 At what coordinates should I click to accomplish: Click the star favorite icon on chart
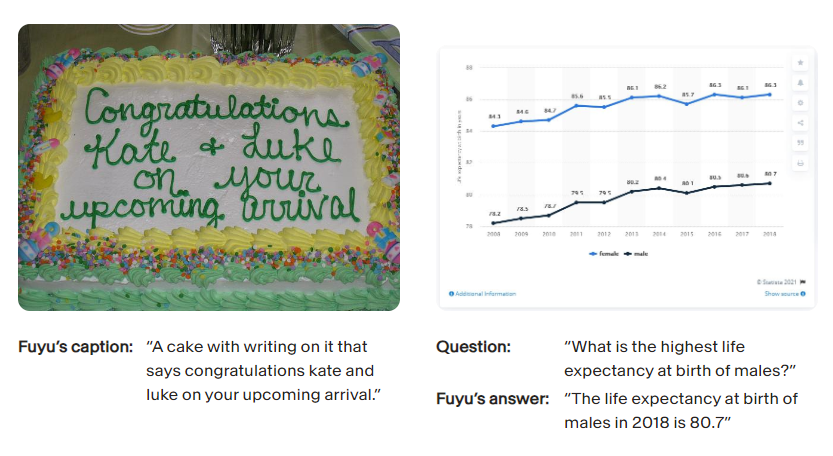pos(800,63)
